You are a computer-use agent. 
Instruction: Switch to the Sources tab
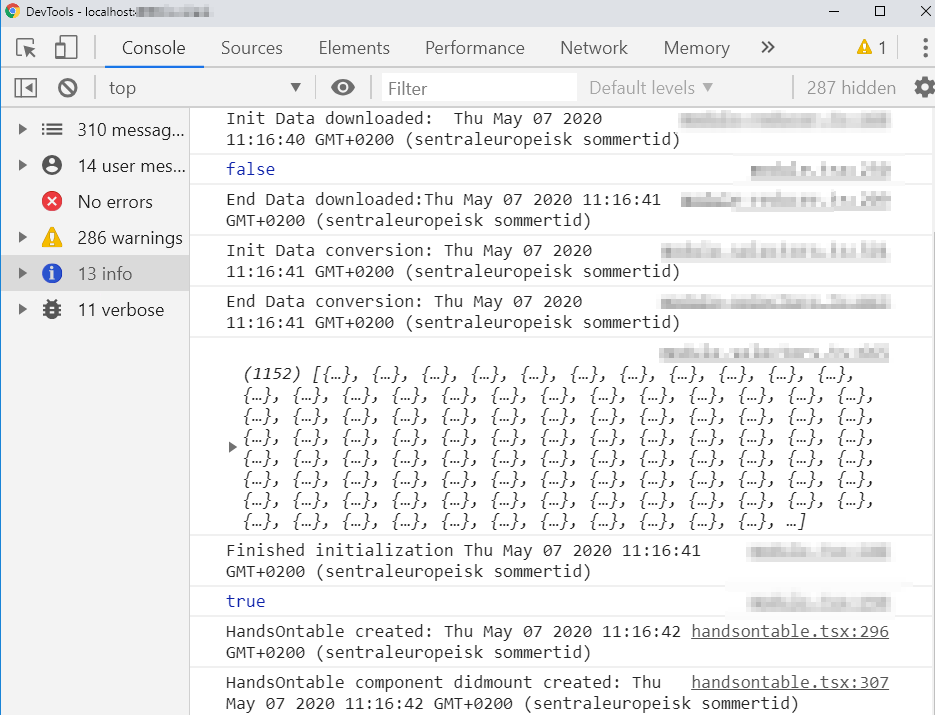[x=252, y=48]
